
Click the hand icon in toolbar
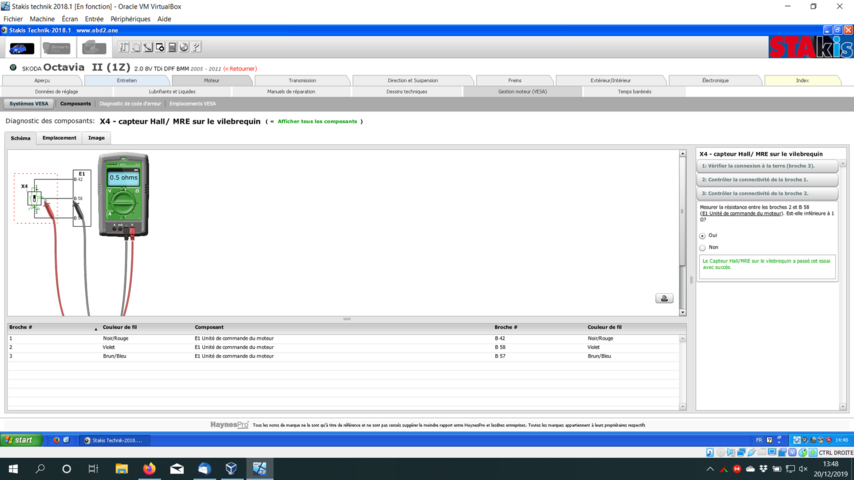pos(136,47)
